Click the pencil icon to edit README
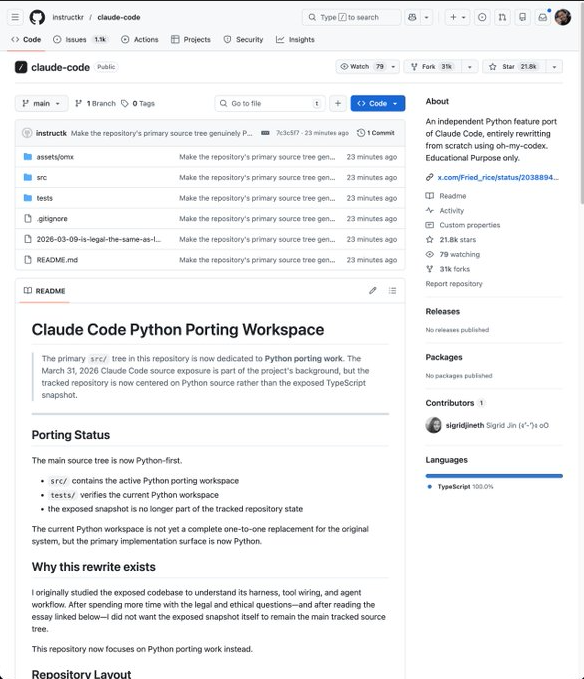 [373, 291]
